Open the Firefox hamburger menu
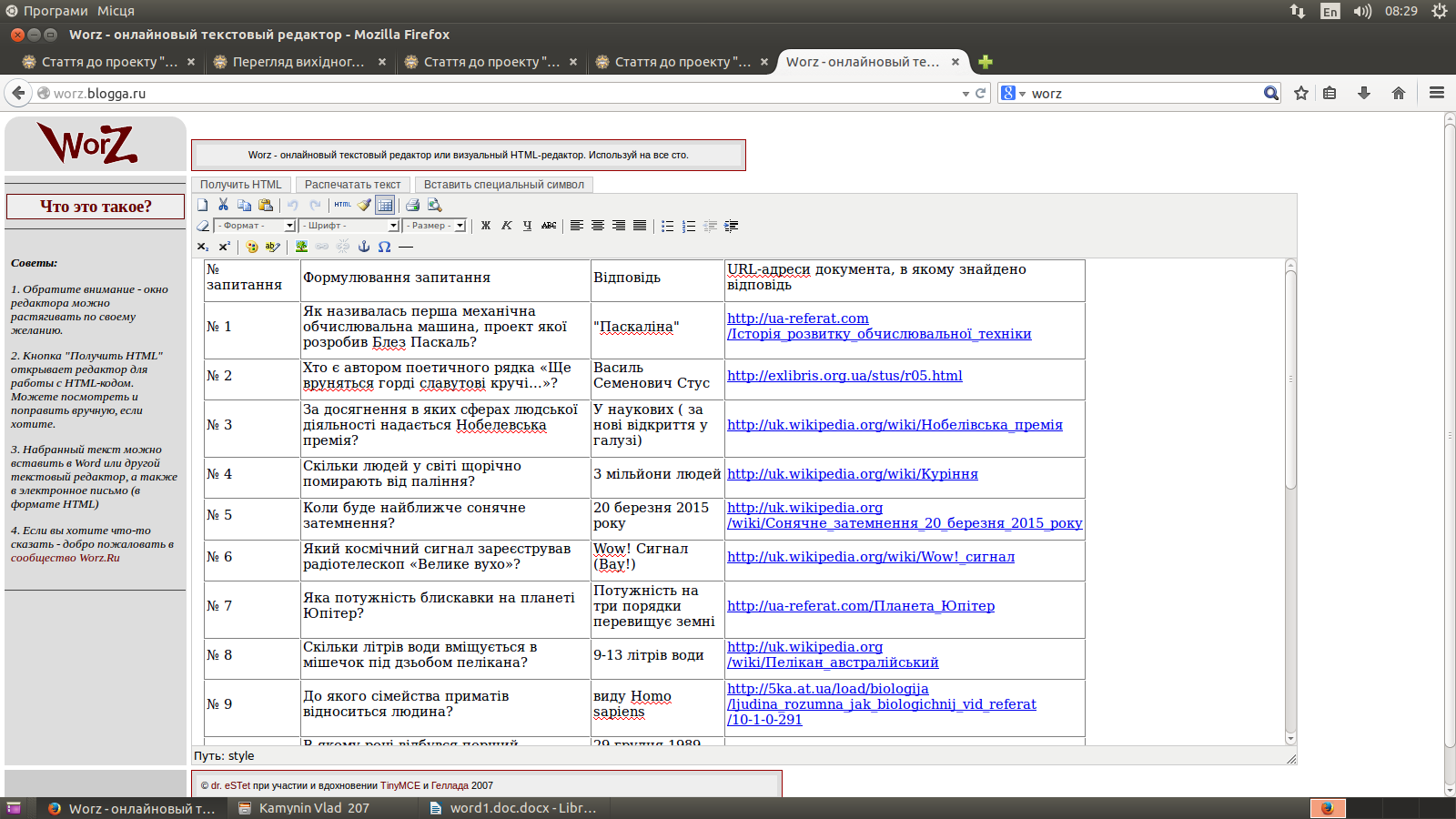 [x=1437, y=93]
